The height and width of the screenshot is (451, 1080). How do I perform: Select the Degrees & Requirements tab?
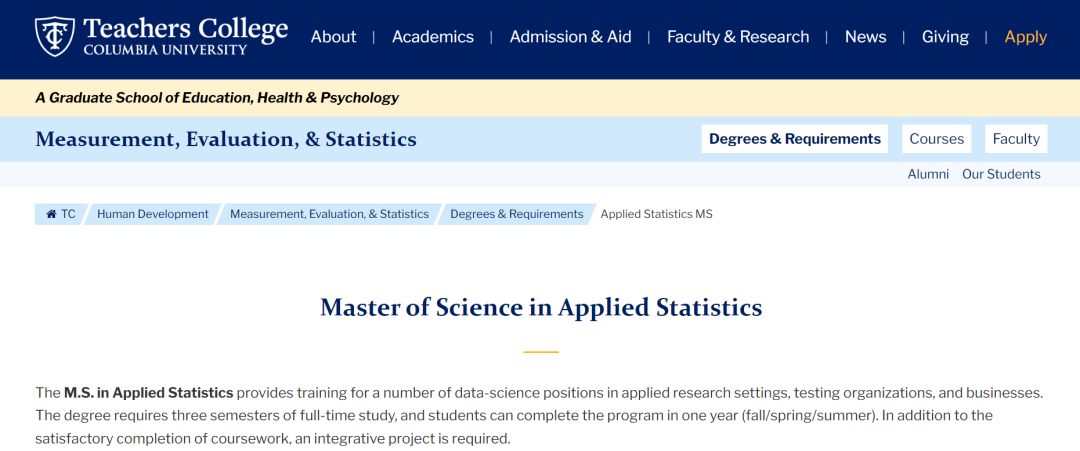point(795,139)
